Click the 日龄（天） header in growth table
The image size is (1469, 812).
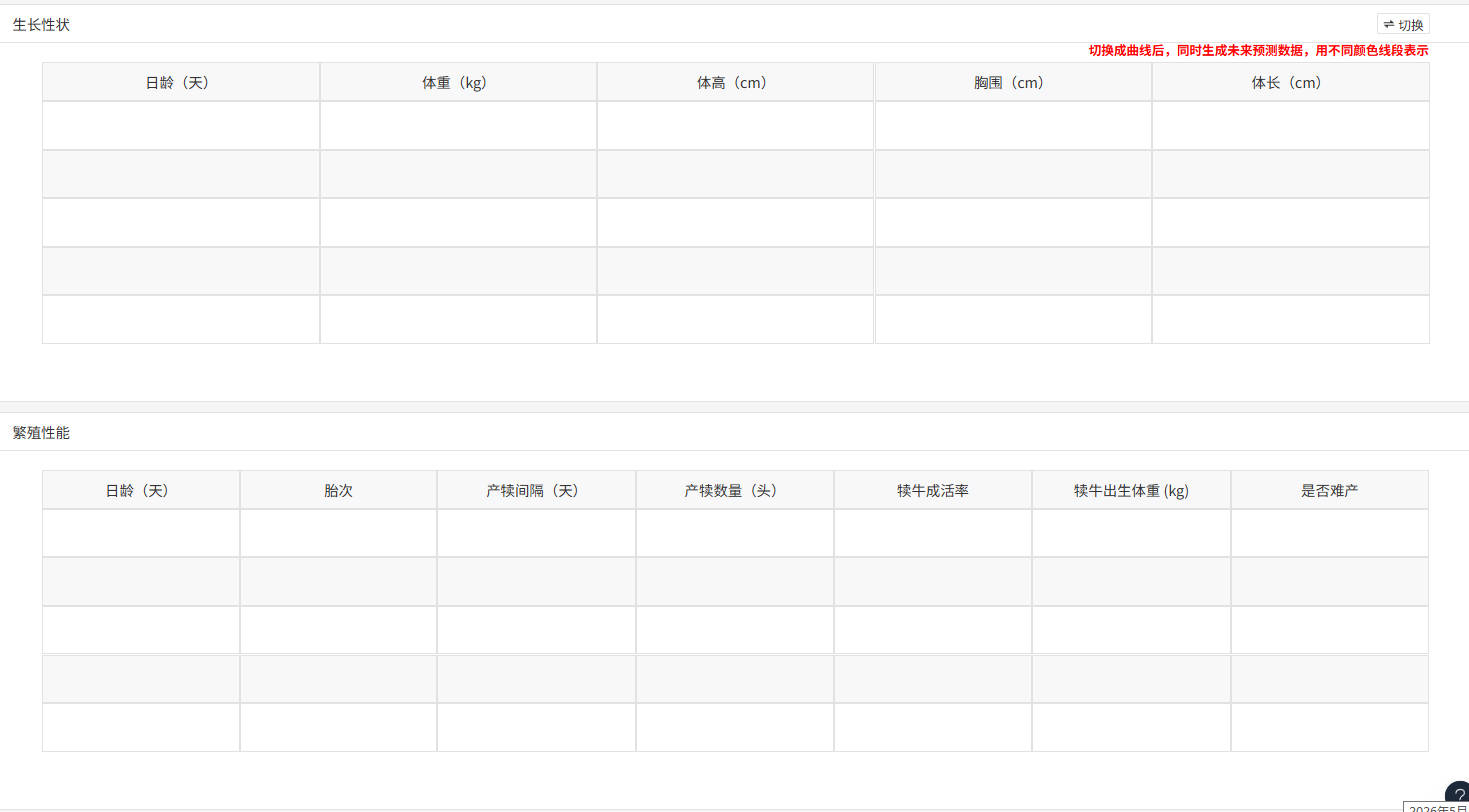(x=181, y=83)
